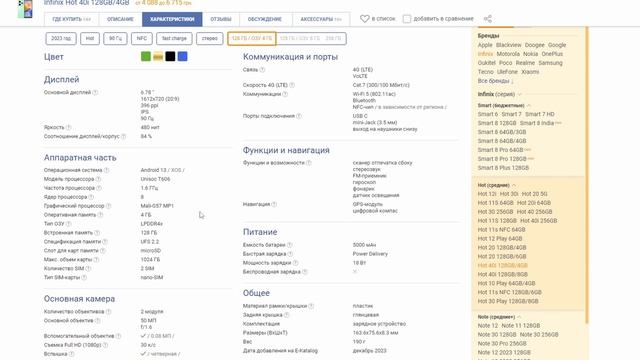Click the стерео tag button
640x360 pixels.
pyautogui.click(x=210, y=38)
